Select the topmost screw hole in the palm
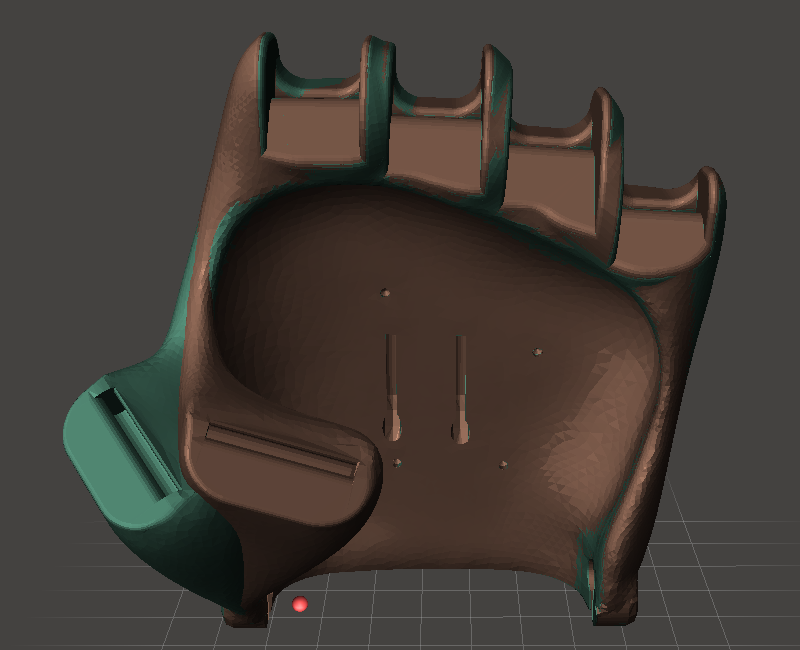Image resolution: width=800 pixels, height=650 pixels. [385, 292]
